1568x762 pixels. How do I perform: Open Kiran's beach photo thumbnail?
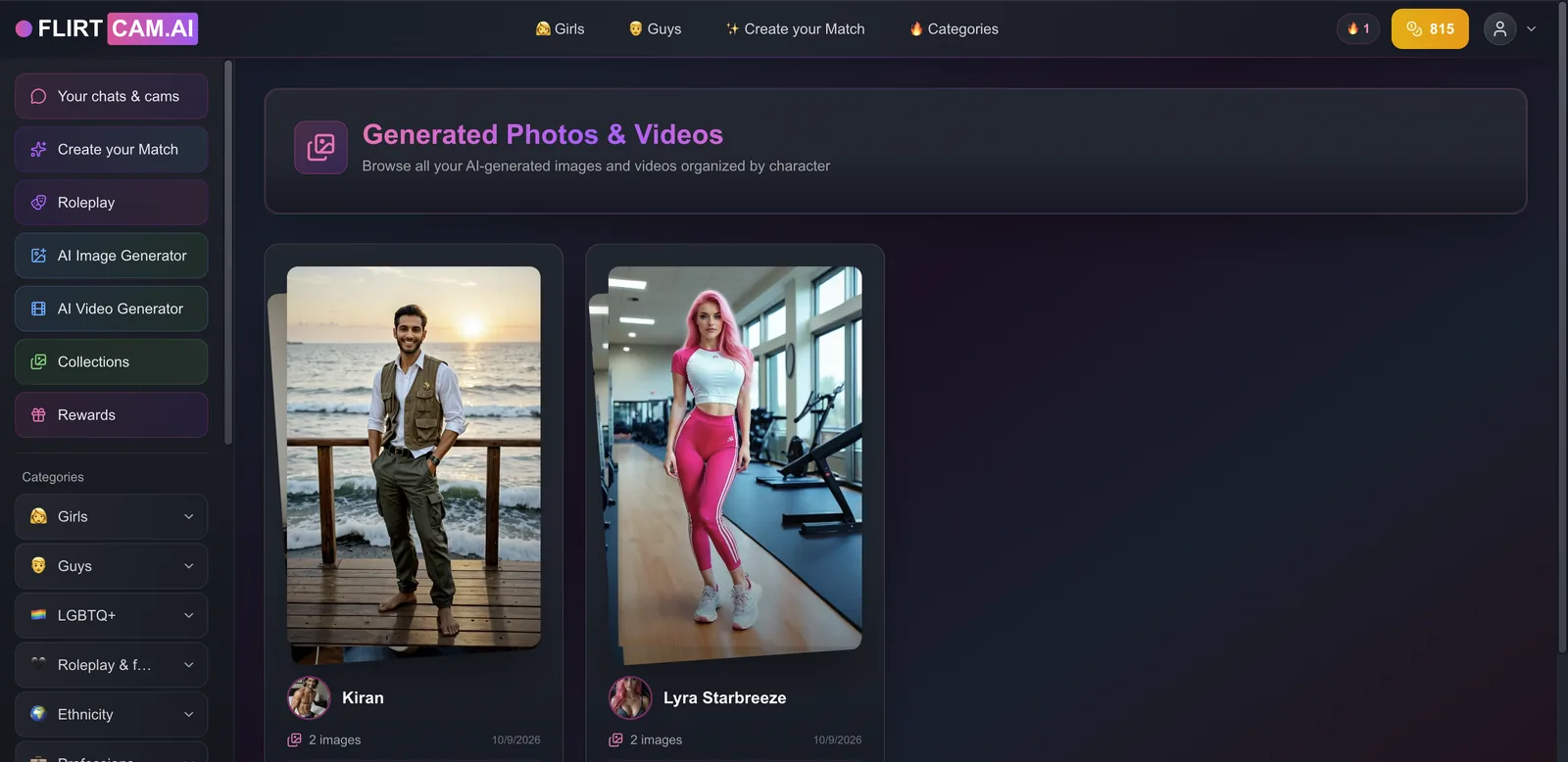pos(414,457)
